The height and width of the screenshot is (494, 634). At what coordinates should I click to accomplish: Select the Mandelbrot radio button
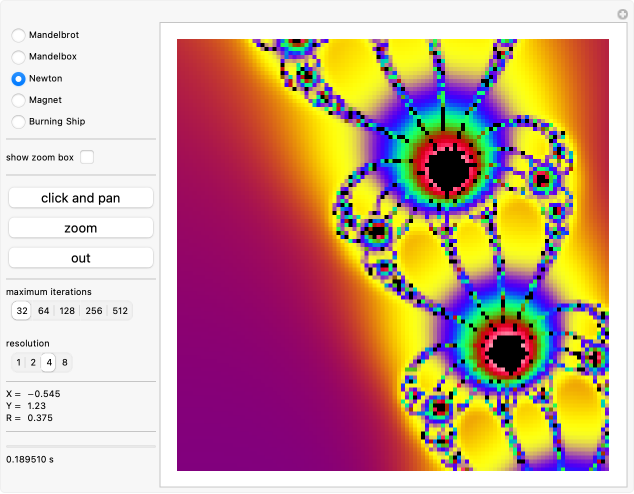[x=19, y=34]
